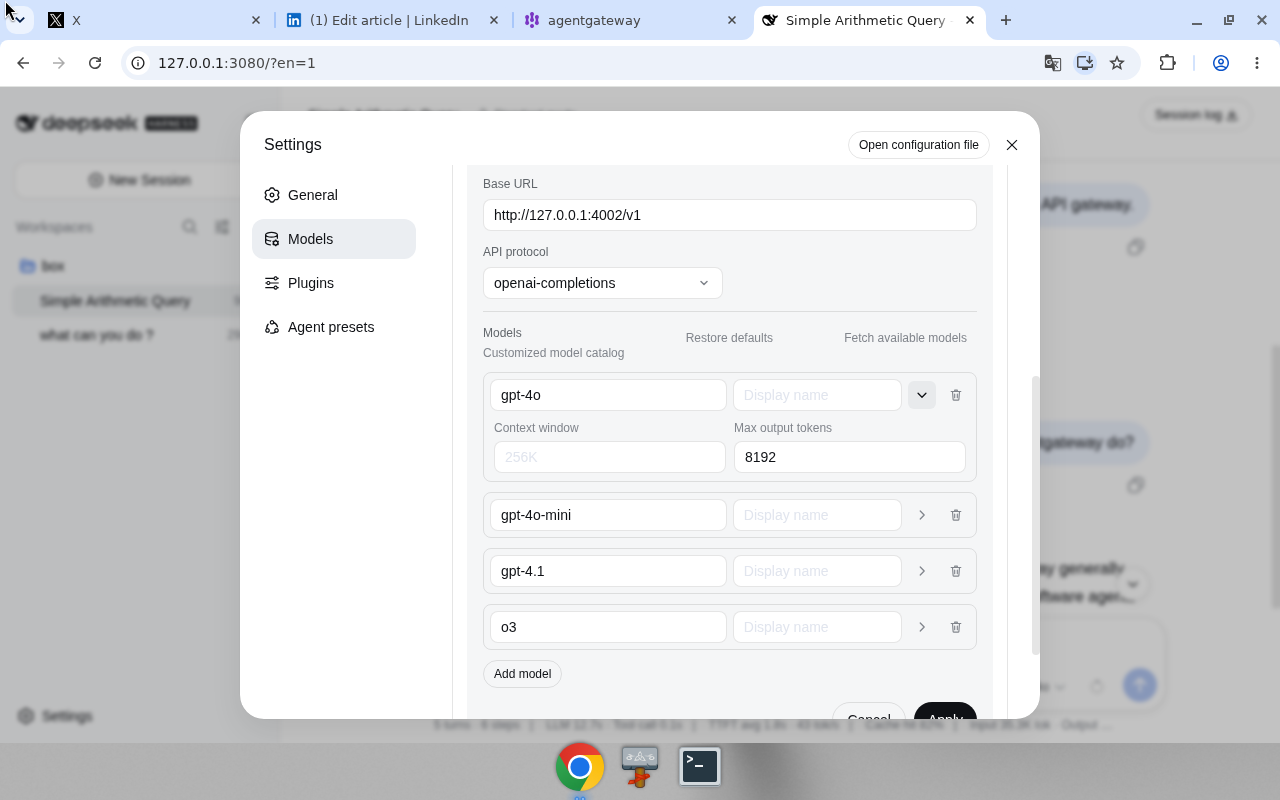Viewport: 1280px width, 800px height.
Task: Click New Session in background sidebar
Action: tap(139, 180)
